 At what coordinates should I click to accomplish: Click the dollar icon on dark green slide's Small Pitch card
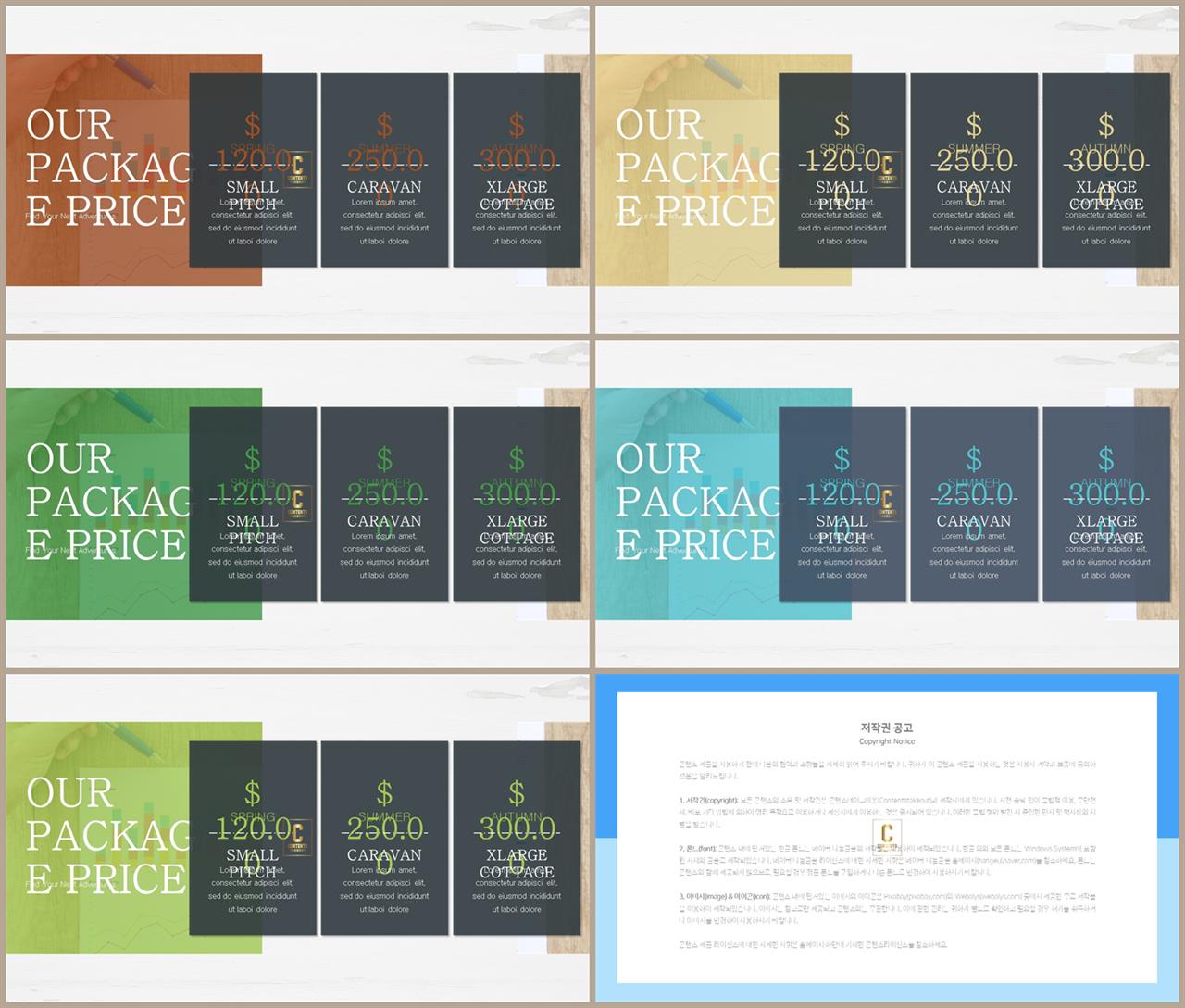click(x=253, y=459)
